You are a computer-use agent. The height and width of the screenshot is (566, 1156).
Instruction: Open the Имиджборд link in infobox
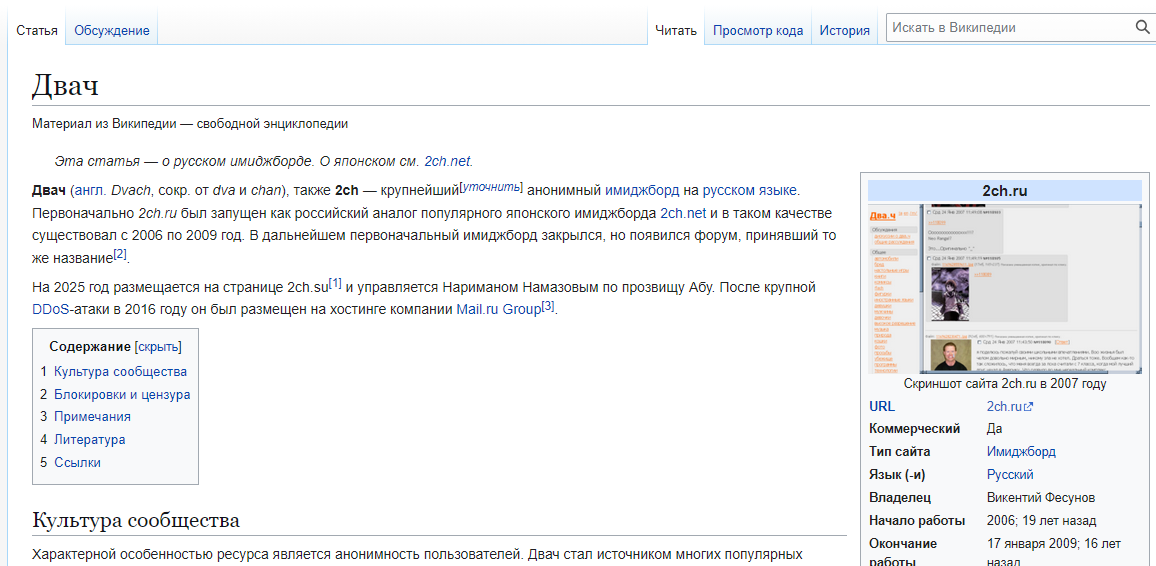pos(1021,452)
